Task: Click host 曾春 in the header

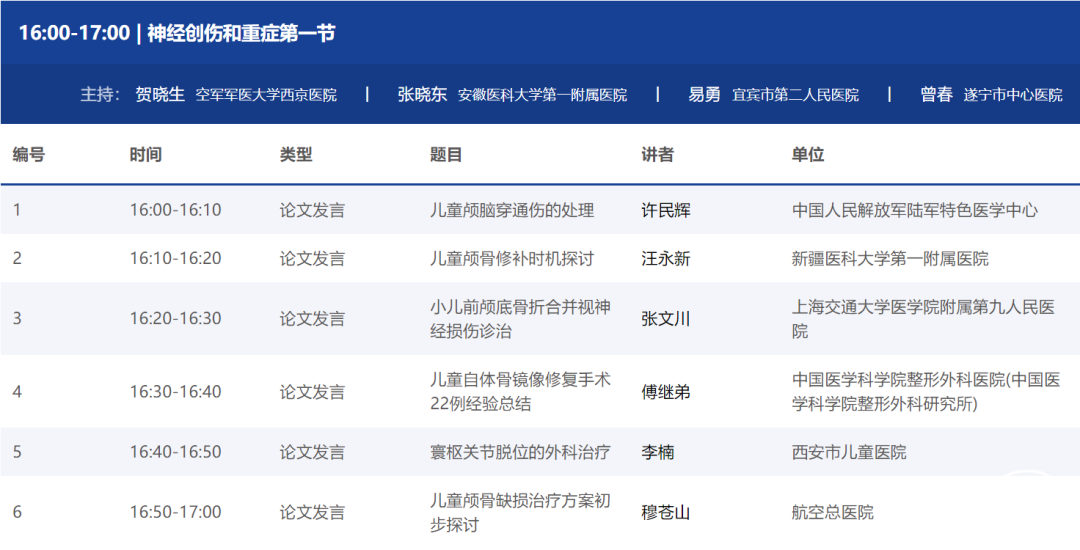Action: tap(936, 94)
